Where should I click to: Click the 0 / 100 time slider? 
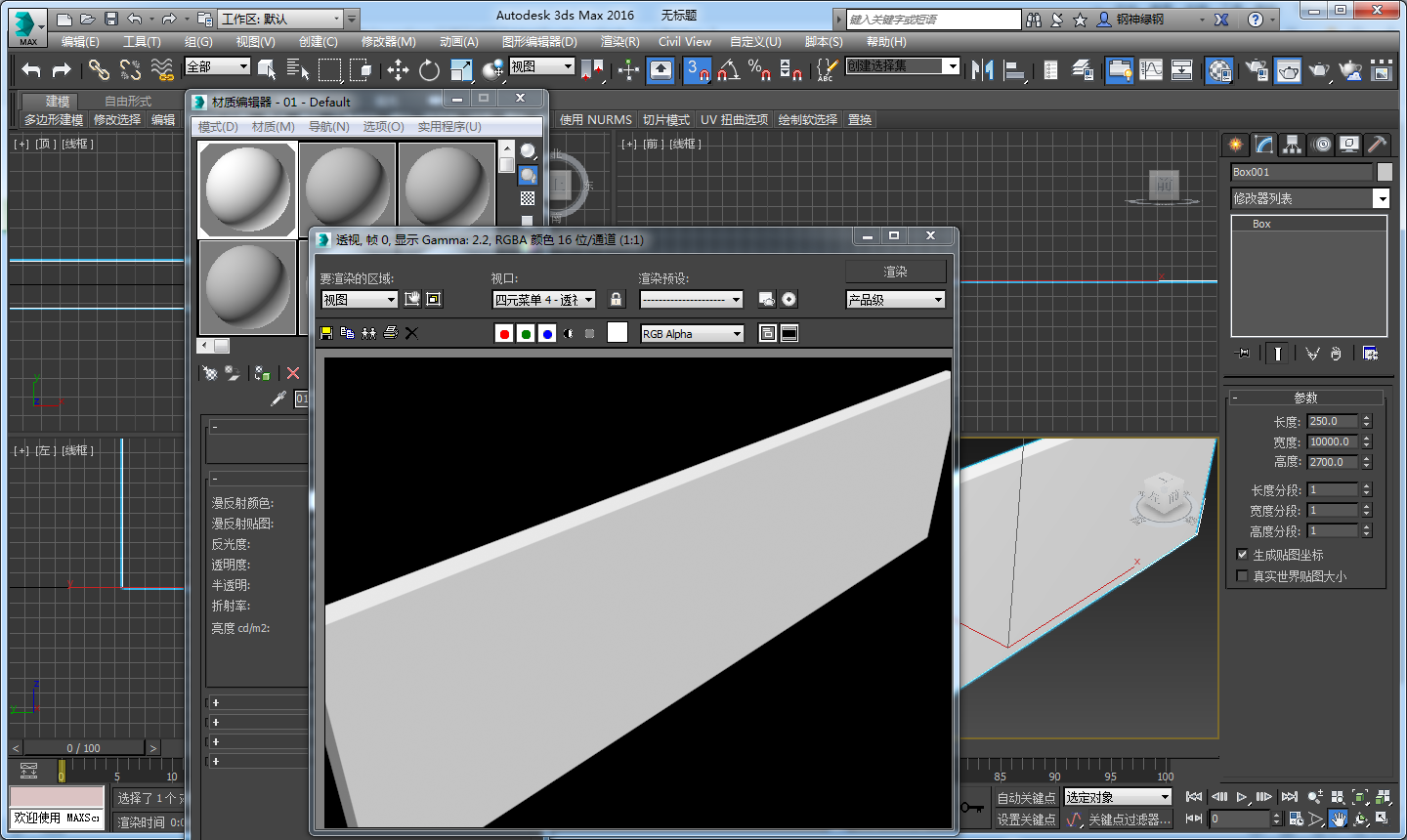(x=84, y=748)
